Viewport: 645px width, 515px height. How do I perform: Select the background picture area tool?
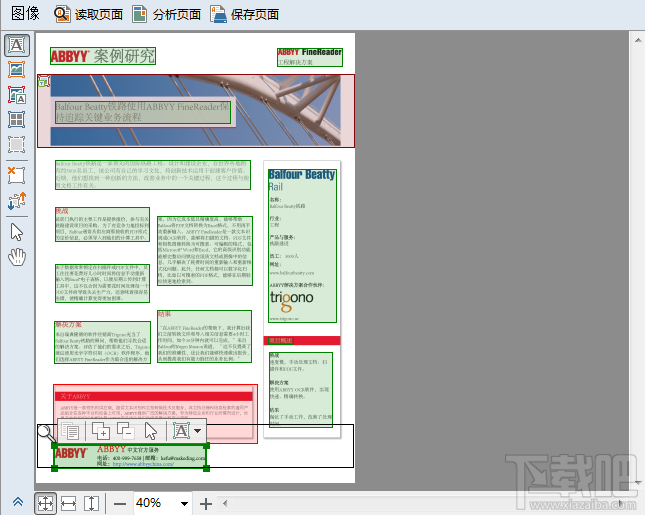pyautogui.click(x=17, y=95)
